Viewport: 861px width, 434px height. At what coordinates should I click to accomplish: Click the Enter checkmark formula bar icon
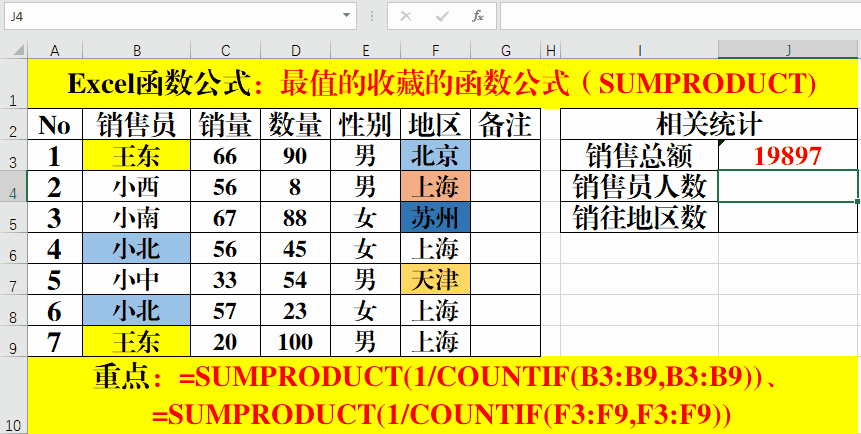coord(442,16)
